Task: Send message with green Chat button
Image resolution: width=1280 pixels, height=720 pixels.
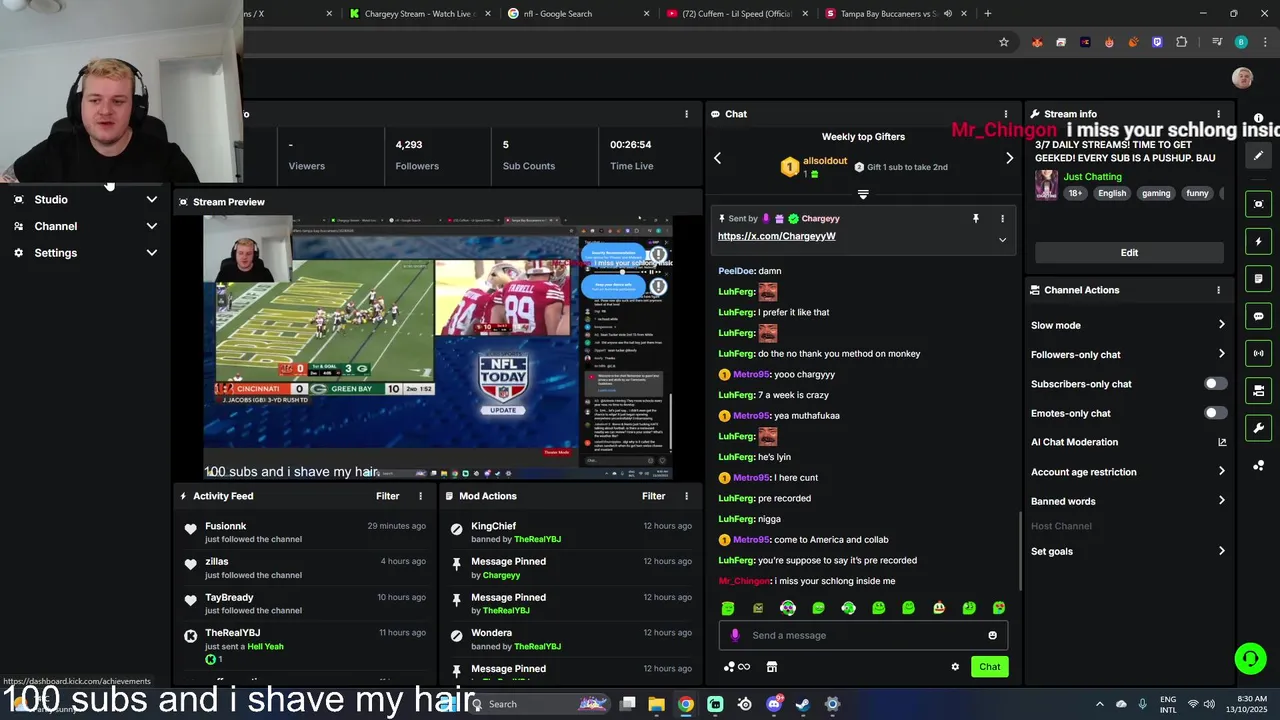Action: (x=989, y=667)
